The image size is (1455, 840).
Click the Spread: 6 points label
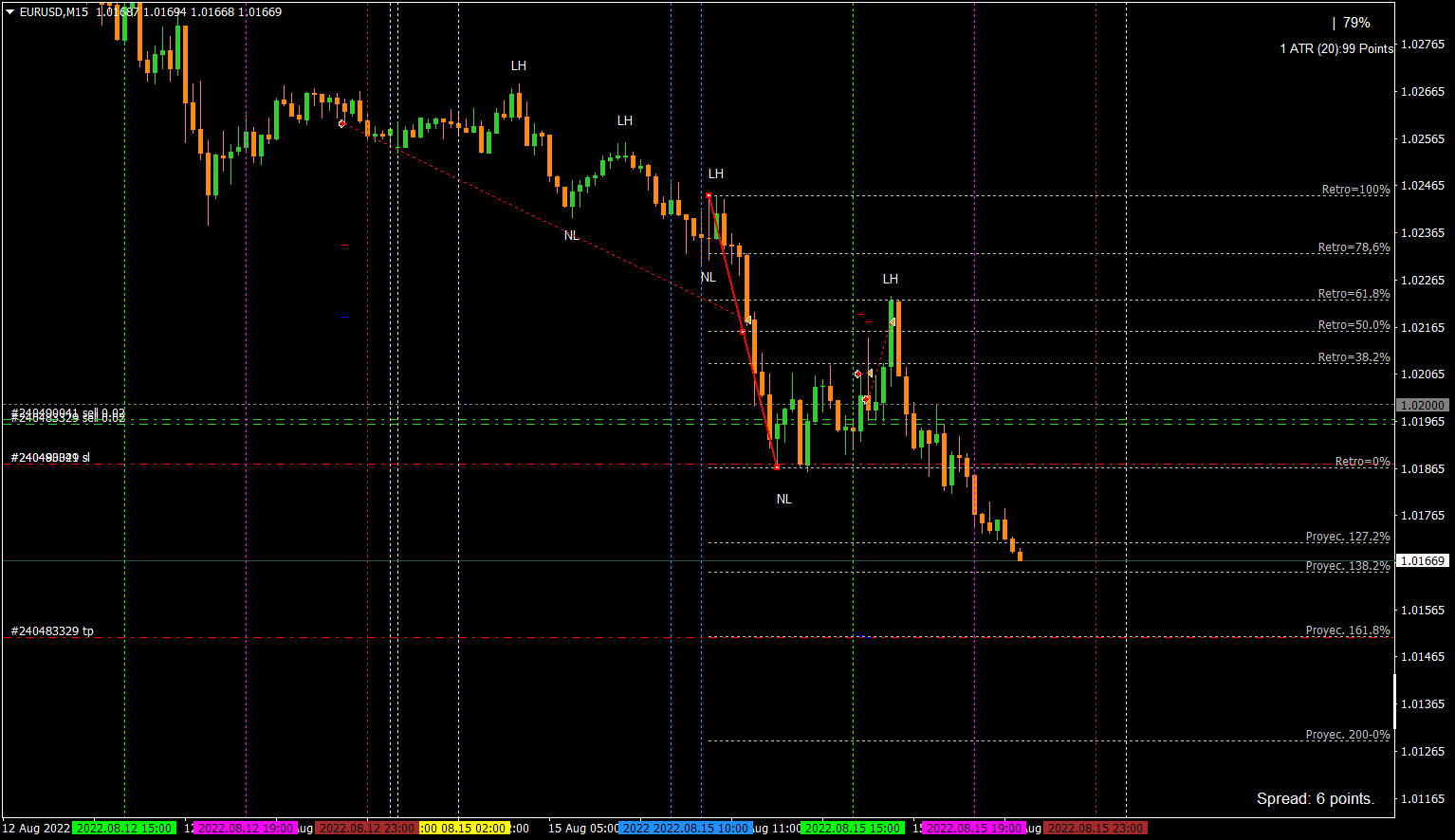1315,799
